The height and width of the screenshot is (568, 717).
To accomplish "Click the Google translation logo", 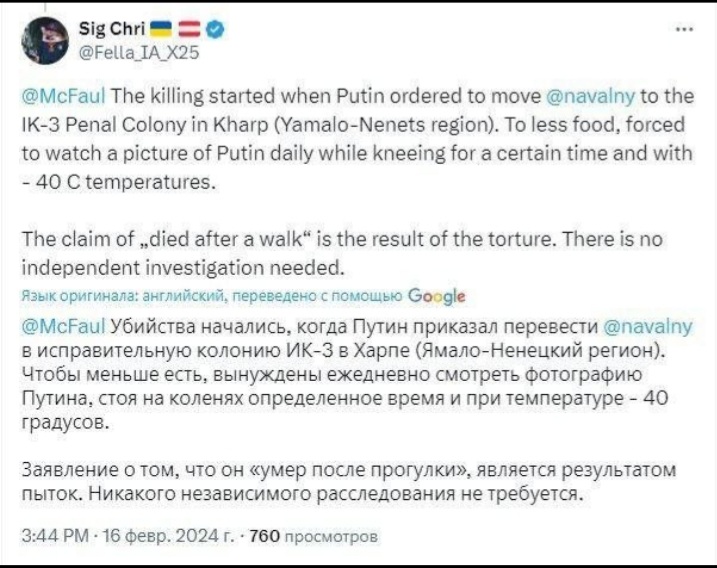I will point(436,297).
